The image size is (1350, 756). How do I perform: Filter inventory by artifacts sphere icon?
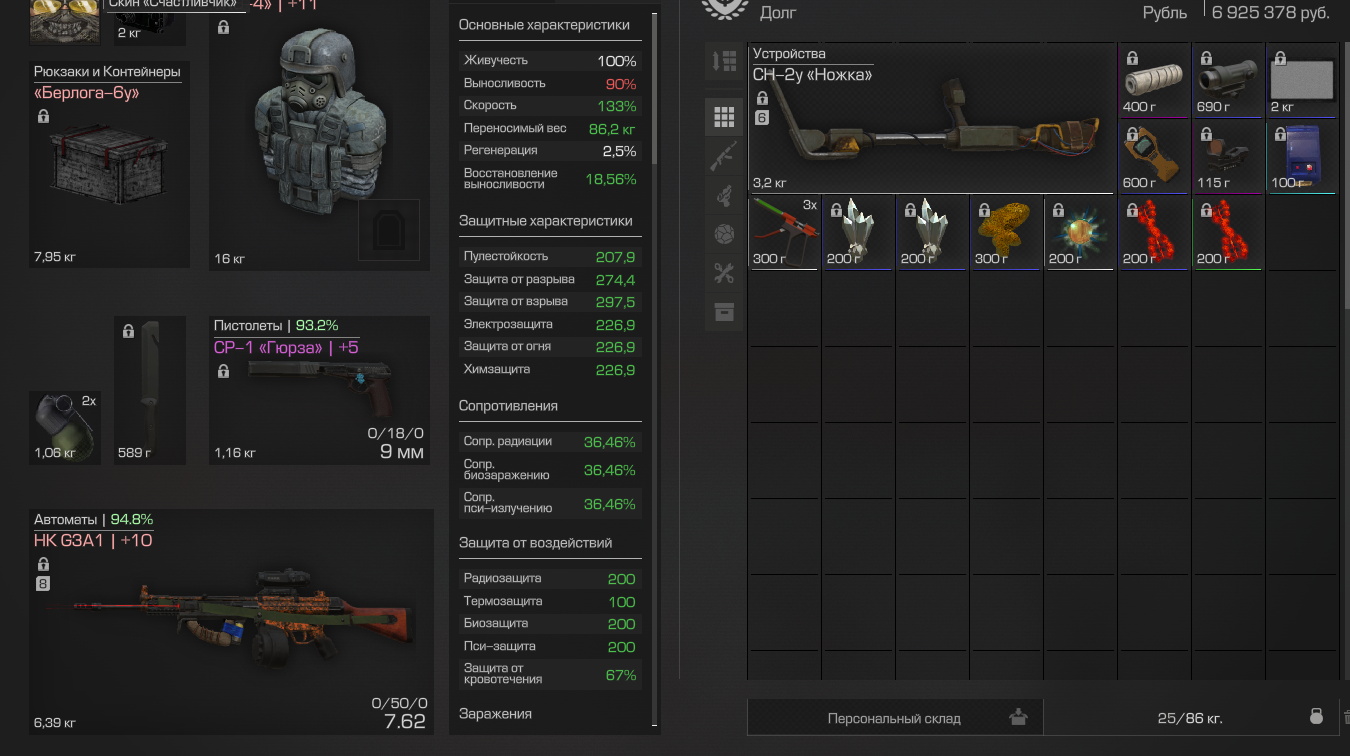pos(724,234)
